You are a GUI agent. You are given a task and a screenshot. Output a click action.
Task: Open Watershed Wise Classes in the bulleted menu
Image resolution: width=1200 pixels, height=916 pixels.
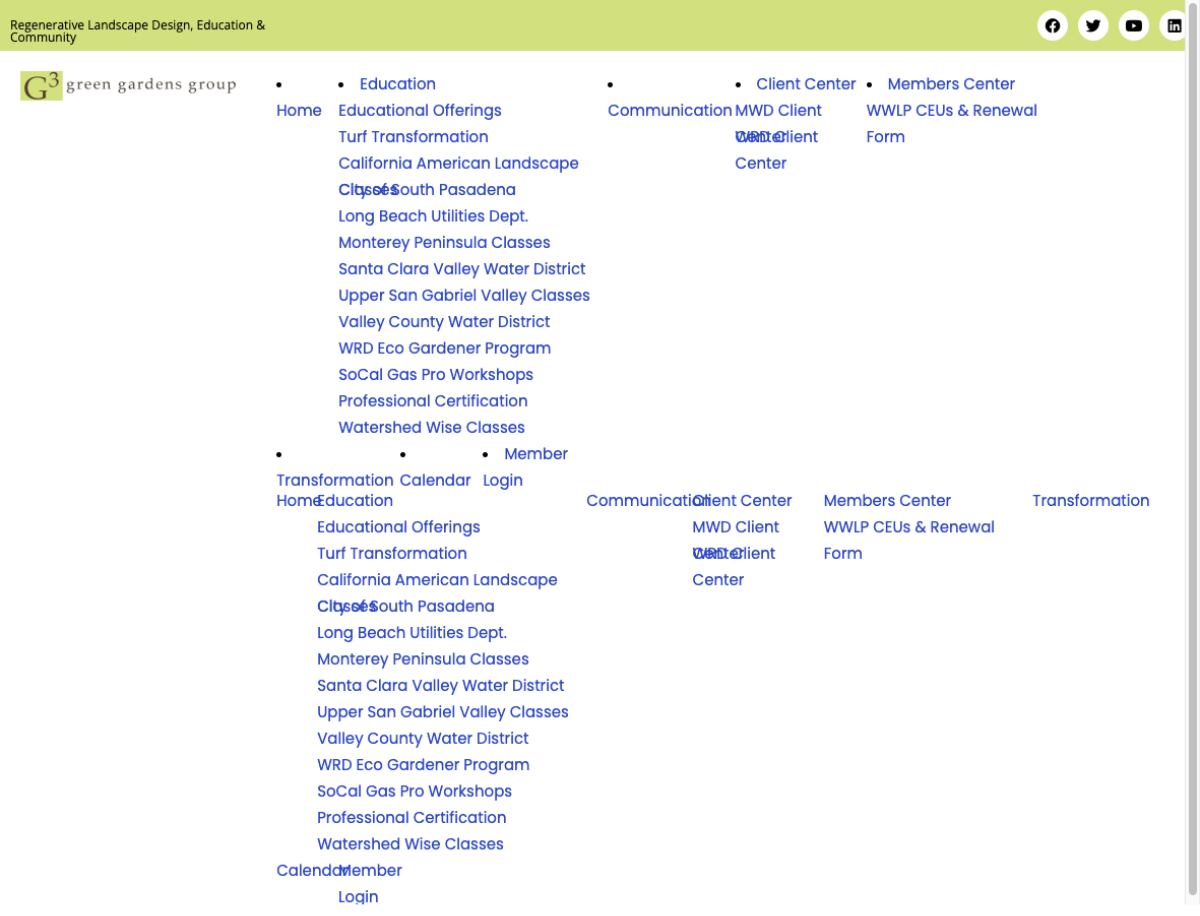click(432, 428)
